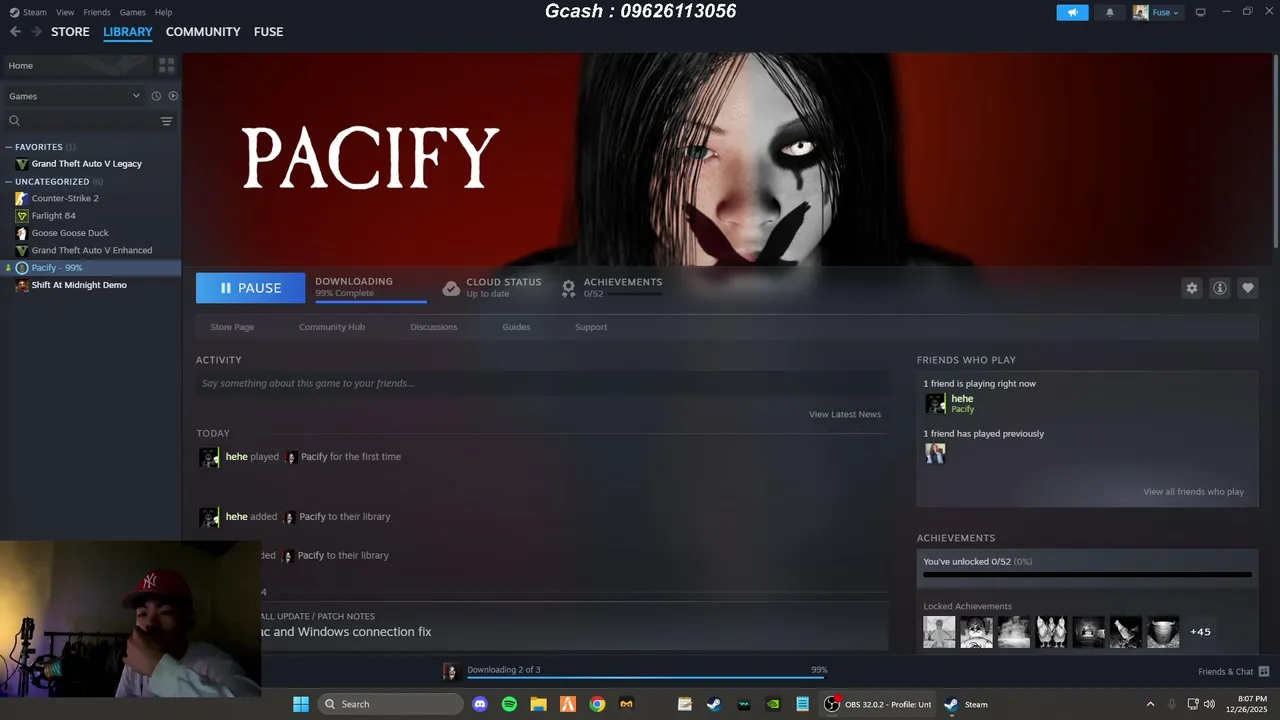Screen dimensions: 1280x720
Task: Click the three-chickens locked achievement
Action: point(1052,632)
